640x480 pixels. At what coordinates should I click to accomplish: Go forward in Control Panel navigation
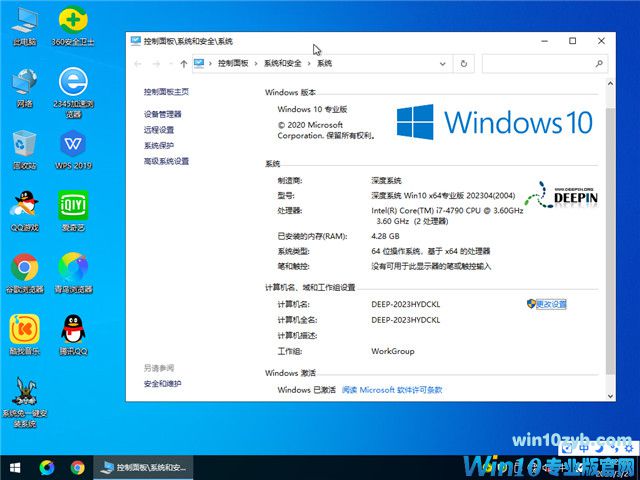(156, 64)
